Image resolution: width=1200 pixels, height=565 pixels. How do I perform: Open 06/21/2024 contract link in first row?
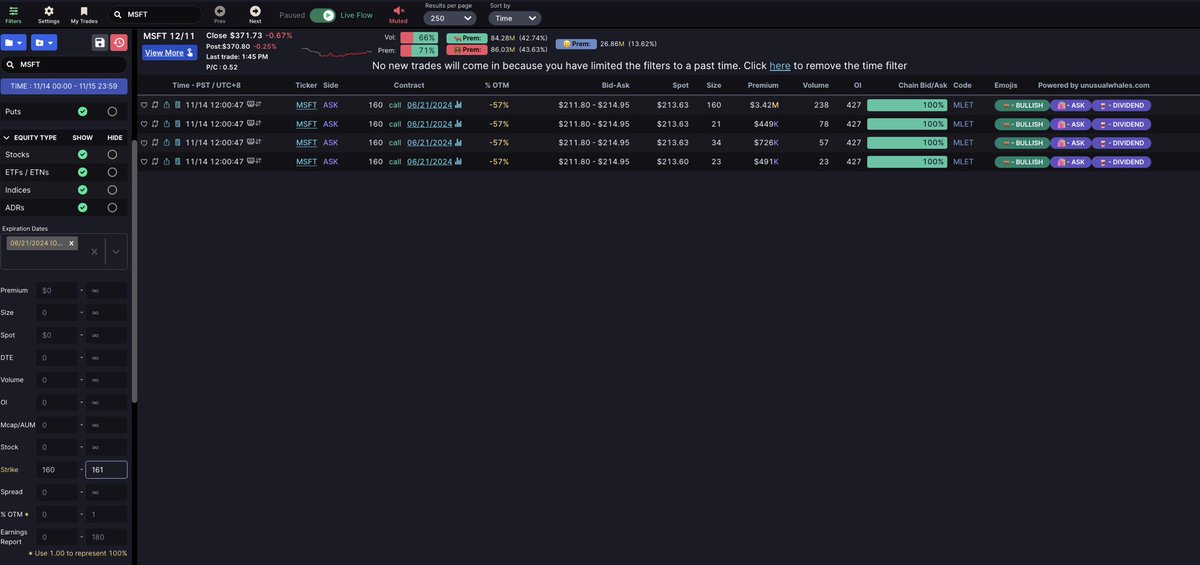click(x=429, y=105)
